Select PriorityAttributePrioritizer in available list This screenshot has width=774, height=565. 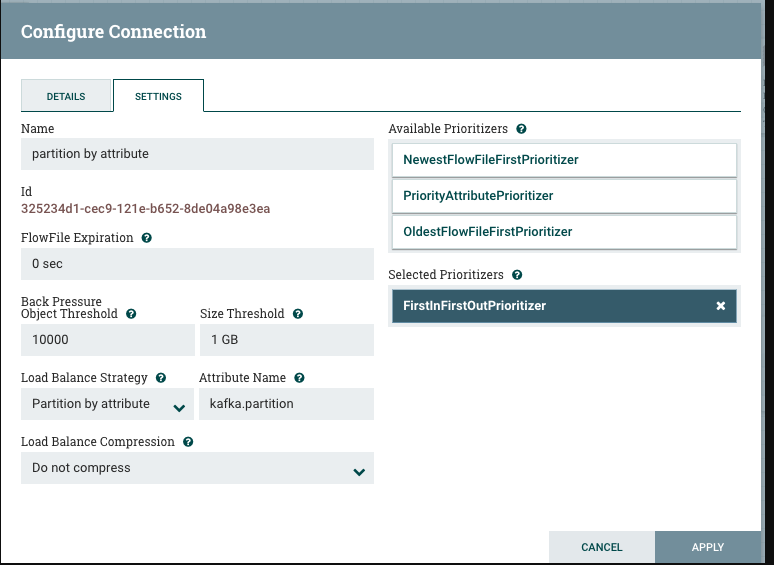coord(564,196)
